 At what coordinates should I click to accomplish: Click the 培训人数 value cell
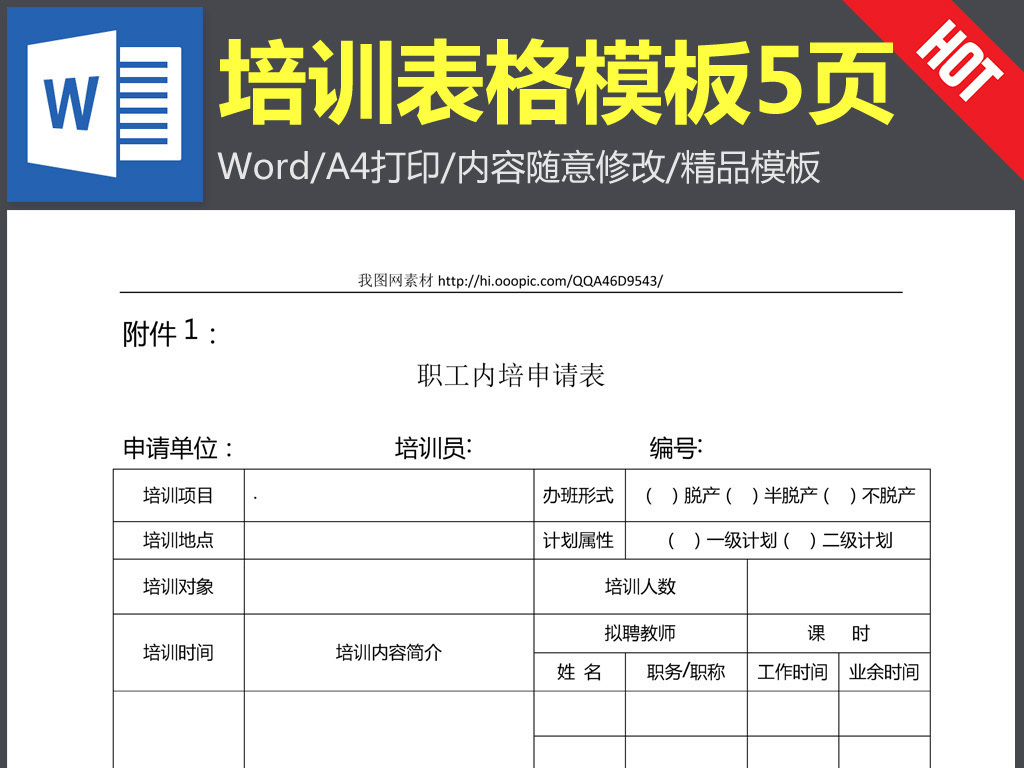[x=838, y=587]
